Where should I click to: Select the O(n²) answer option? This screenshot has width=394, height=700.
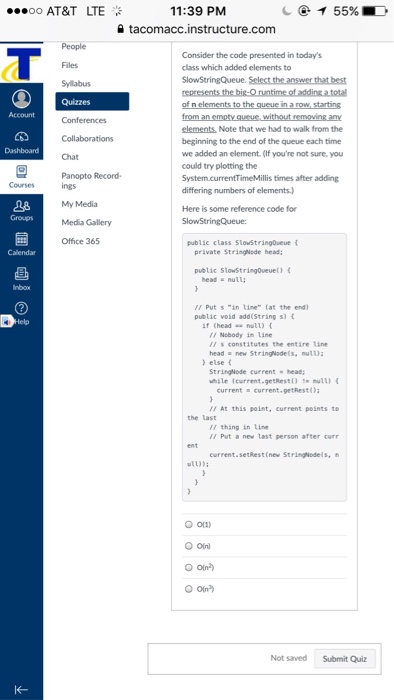pos(189,567)
